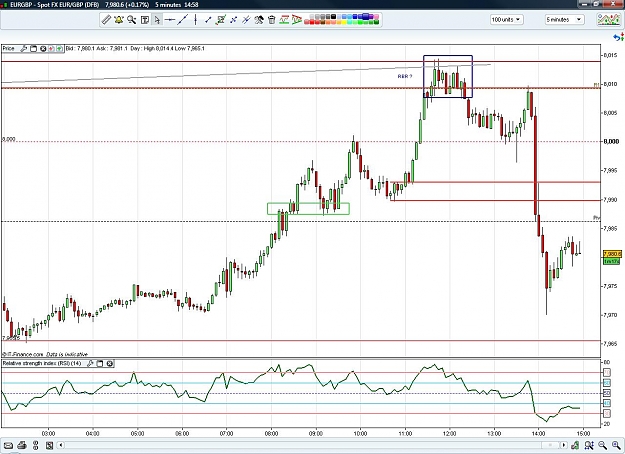The image size is (625, 454).
Task: Print the chart using printer icon
Action: coord(22,445)
